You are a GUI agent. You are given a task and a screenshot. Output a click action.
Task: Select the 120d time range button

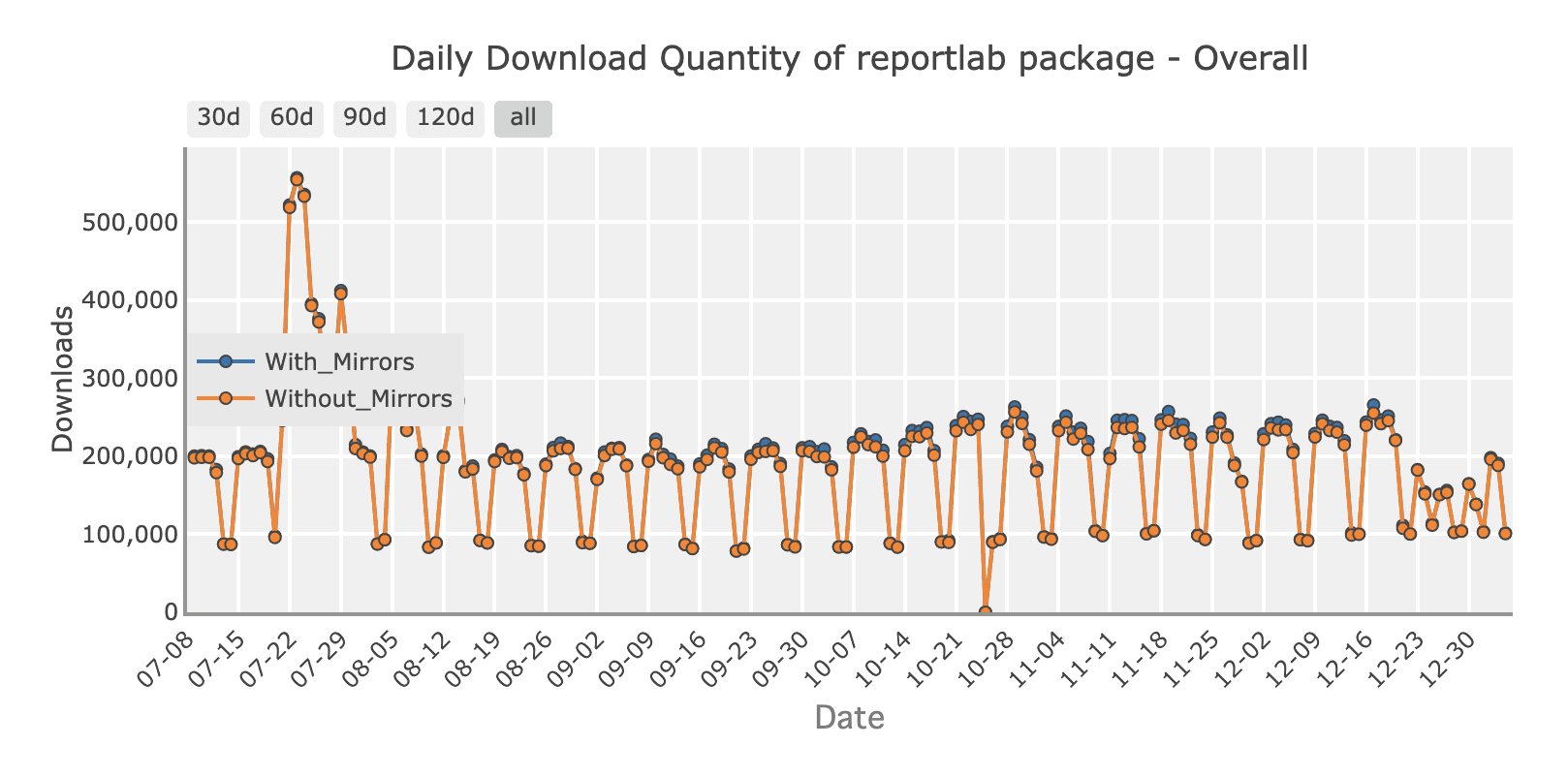click(x=444, y=117)
